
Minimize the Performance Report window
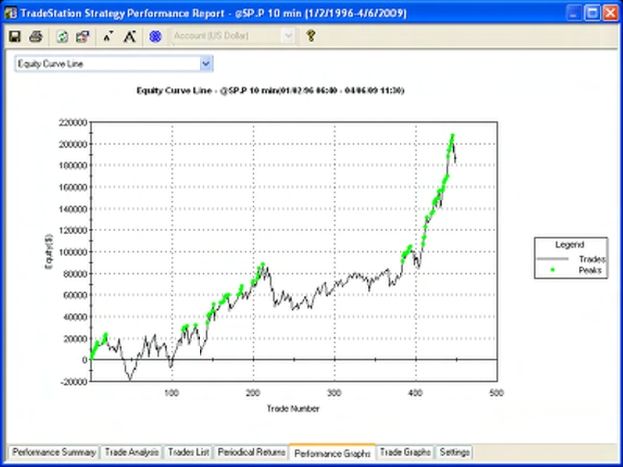573,13
